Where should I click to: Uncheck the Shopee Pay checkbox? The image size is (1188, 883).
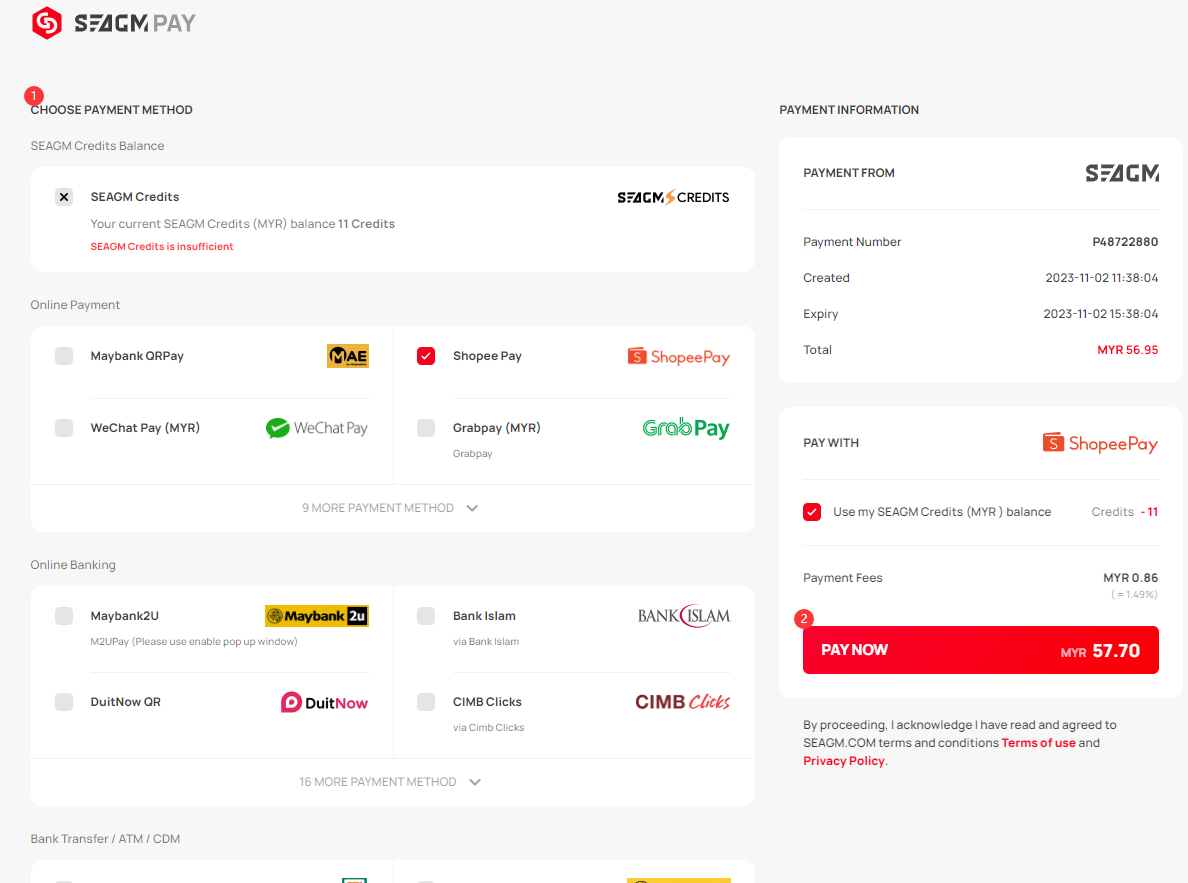427,356
